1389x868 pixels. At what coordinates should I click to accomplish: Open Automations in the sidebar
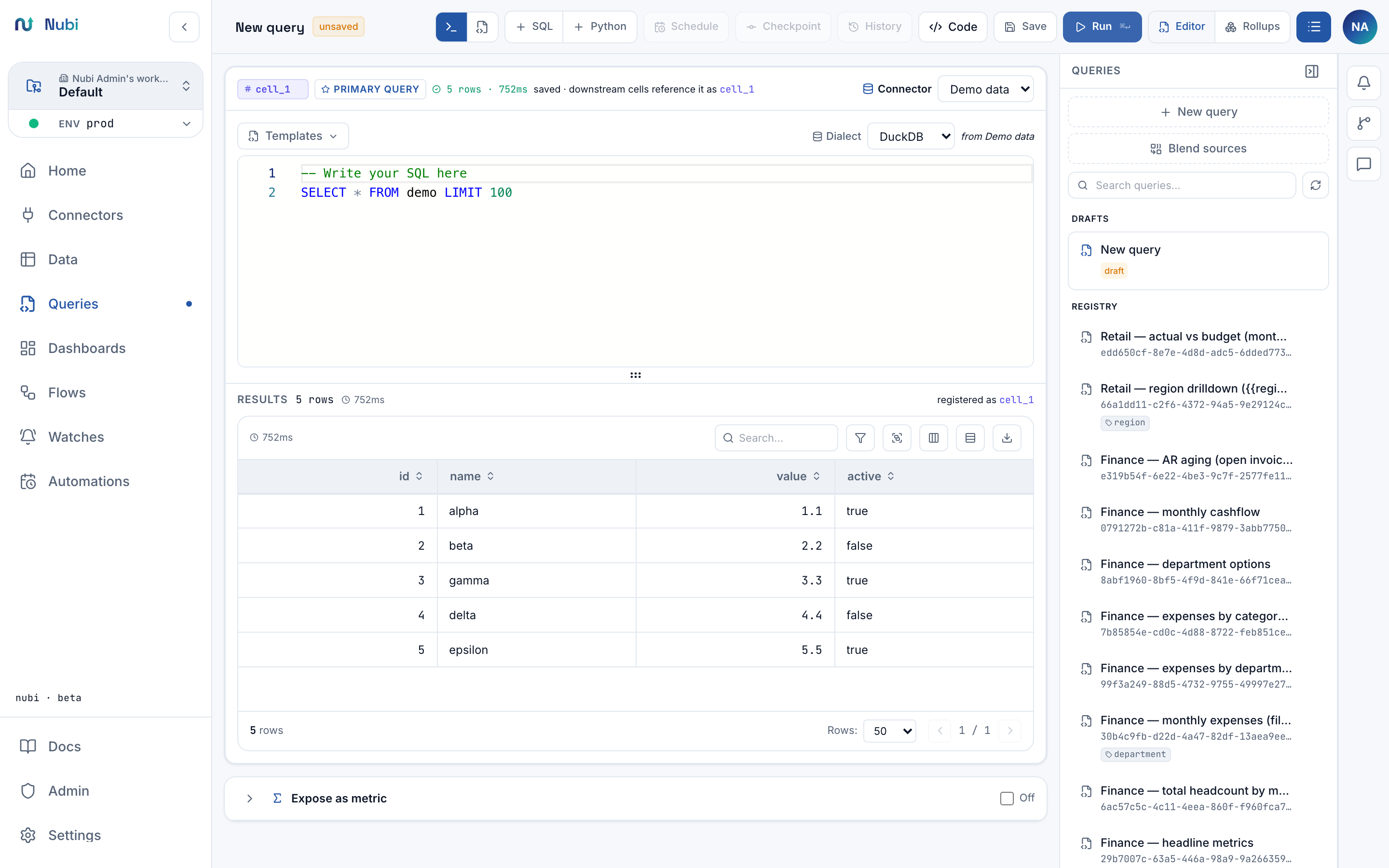click(x=106, y=481)
